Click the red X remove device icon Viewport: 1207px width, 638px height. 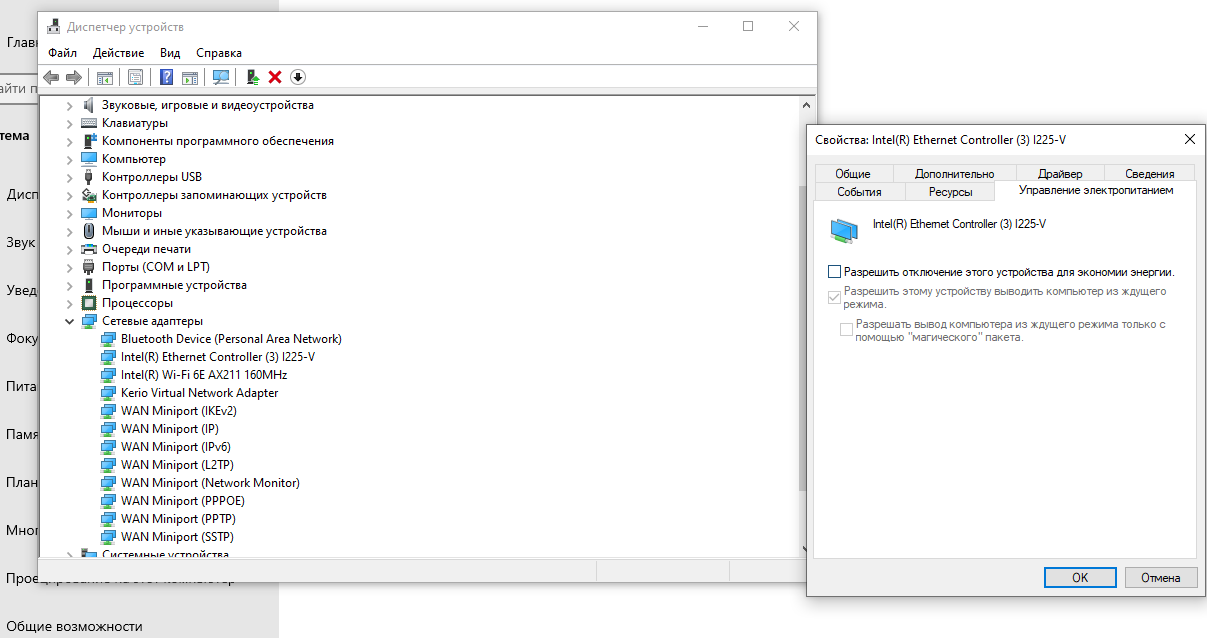click(275, 77)
